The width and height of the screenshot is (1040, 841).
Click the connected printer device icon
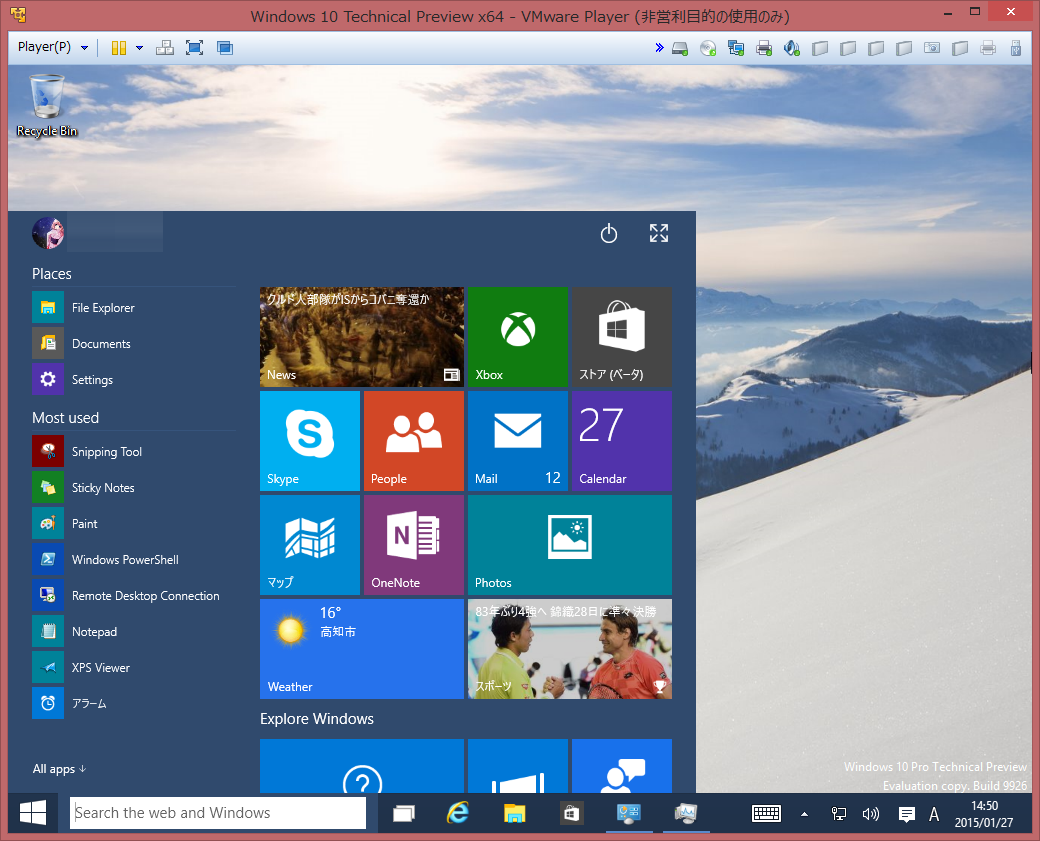[764, 48]
